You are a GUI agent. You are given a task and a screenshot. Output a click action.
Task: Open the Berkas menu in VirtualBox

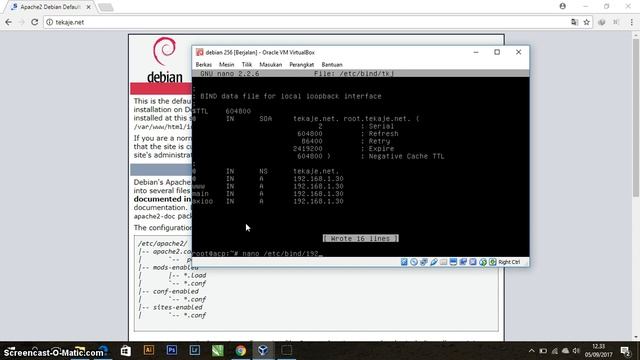tap(203, 64)
